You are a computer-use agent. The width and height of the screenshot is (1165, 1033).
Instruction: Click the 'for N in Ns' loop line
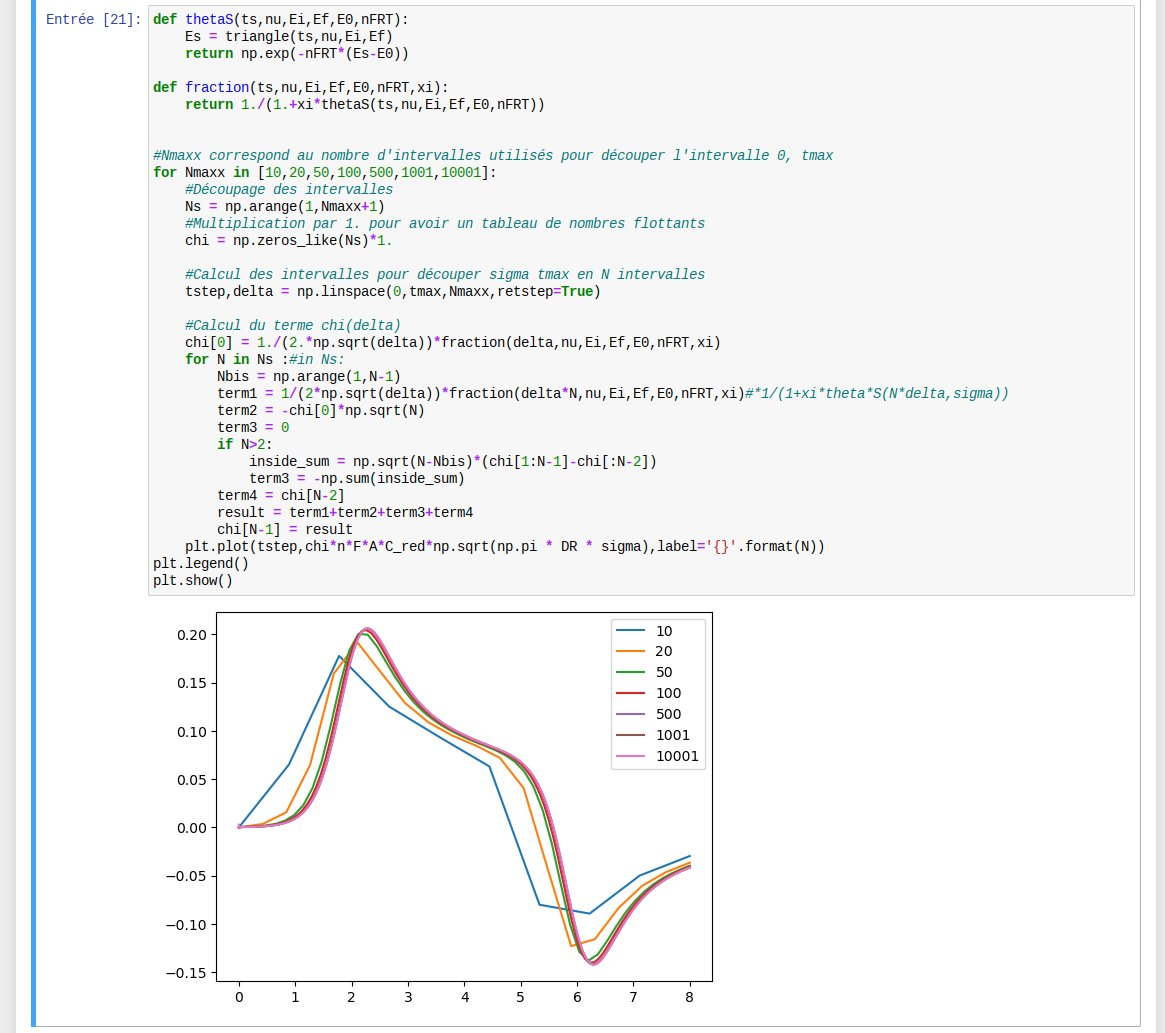(x=265, y=360)
